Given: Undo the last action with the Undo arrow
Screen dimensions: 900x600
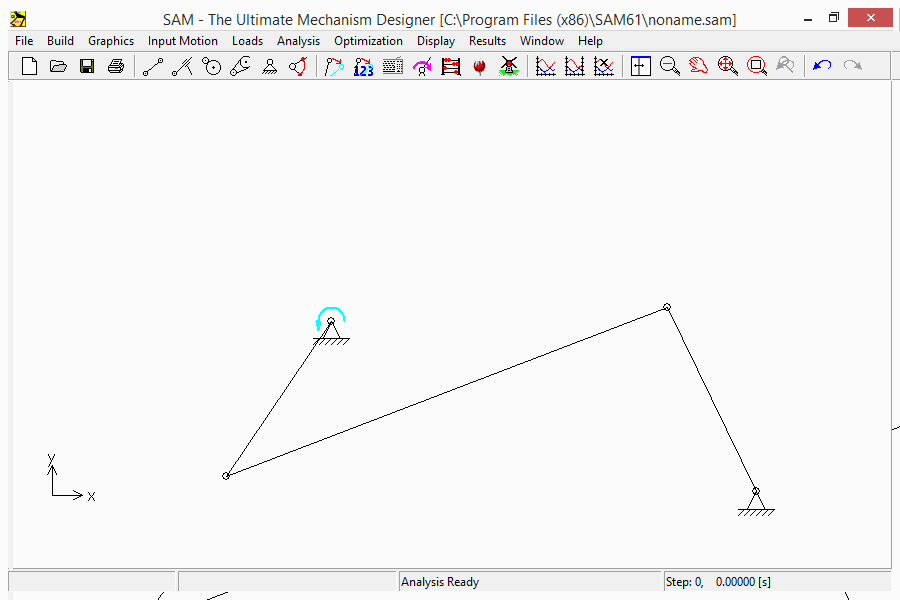Looking at the screenshot, I should coord(820,65).
